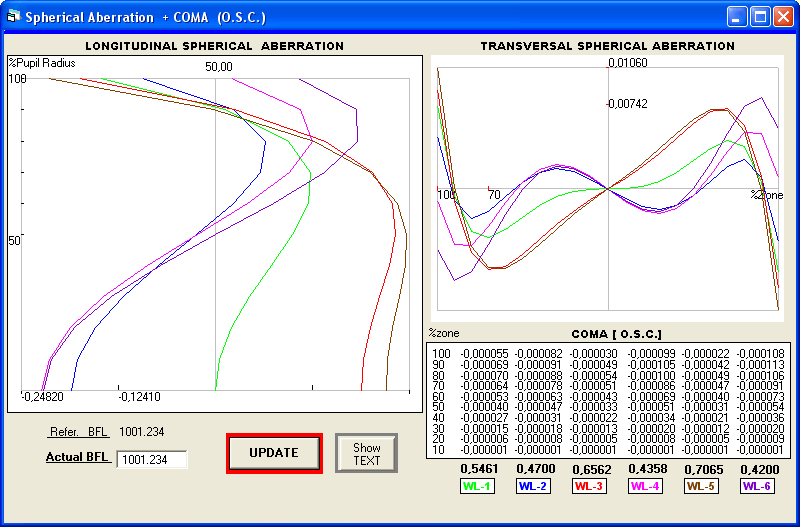The image size is (800, 527).
Task: Select the purple WL-6 wavelength box
Action: coord(758,487)
